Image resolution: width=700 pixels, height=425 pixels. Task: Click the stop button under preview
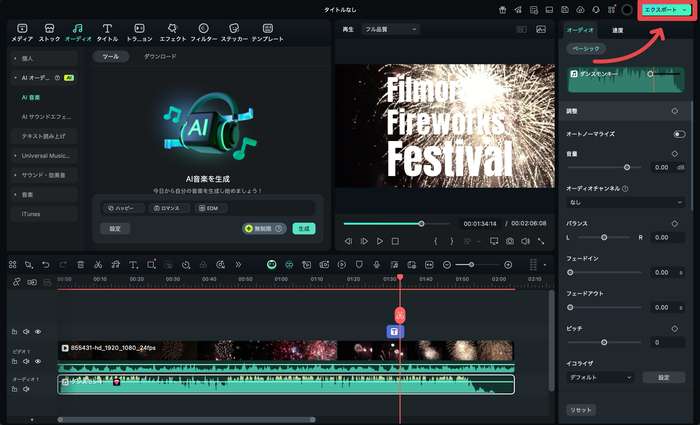[395, 241]
